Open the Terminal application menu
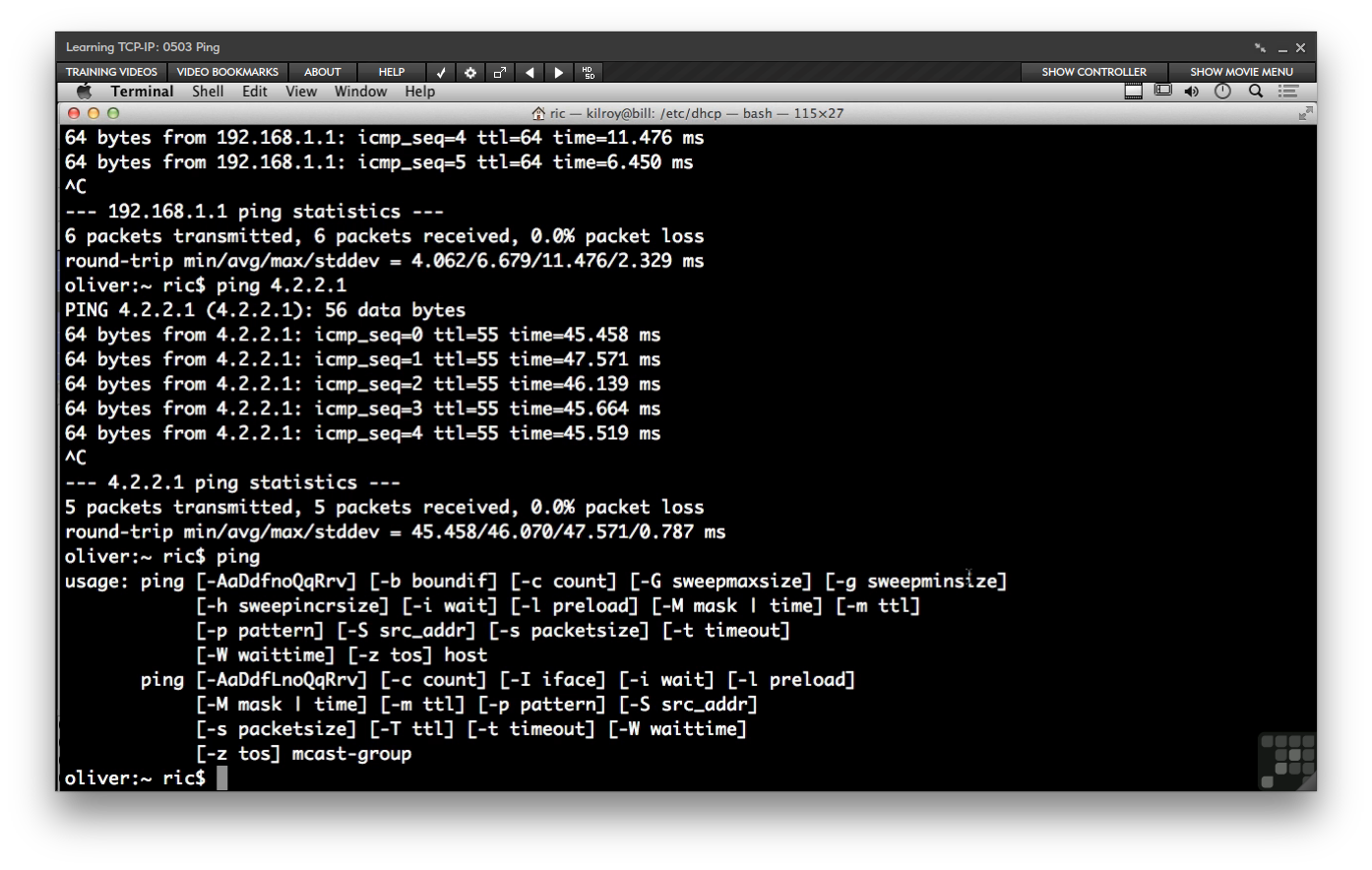 click(x=142, y=92)
